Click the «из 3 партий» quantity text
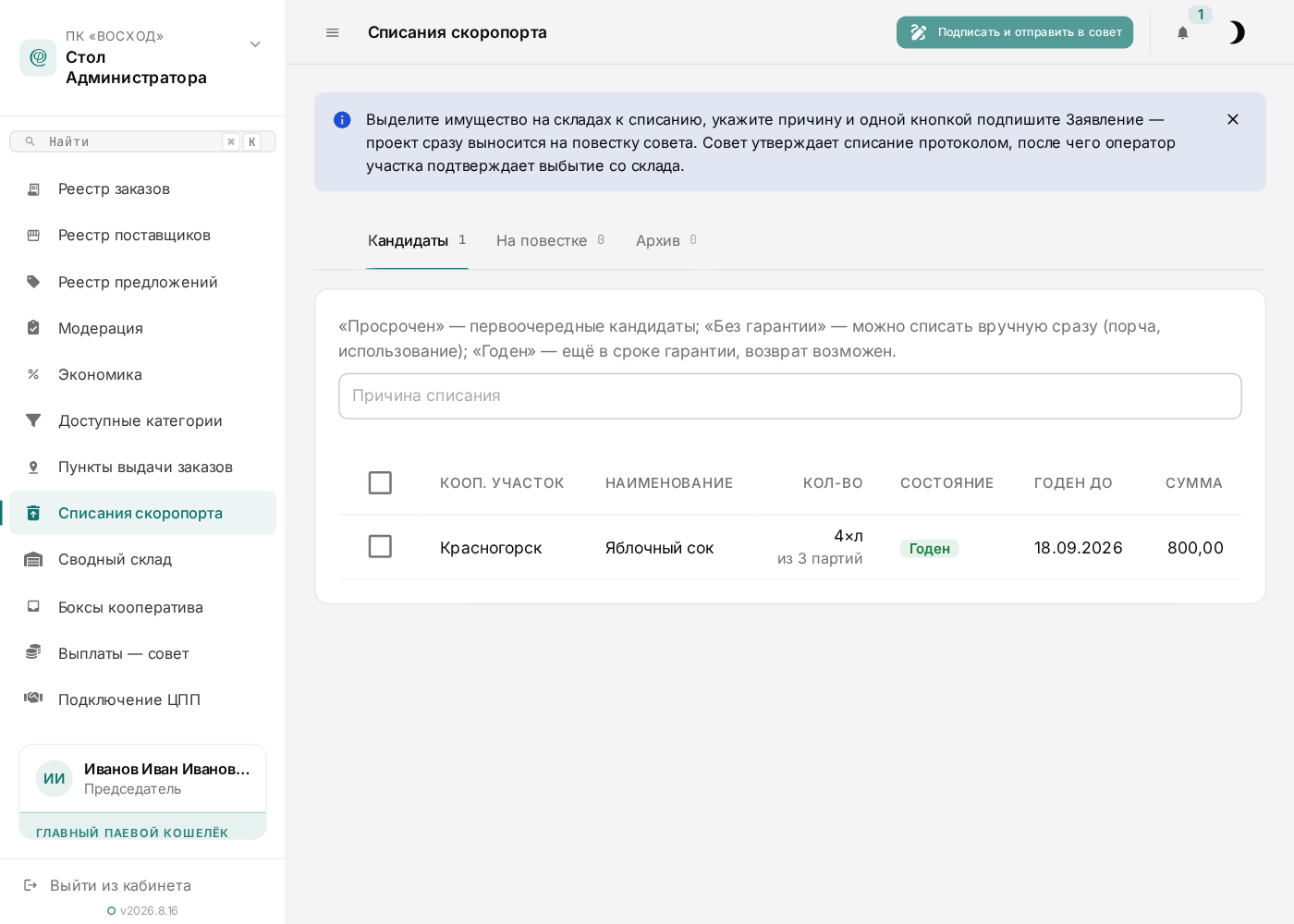Screen dimensions: 1294x924 click(x=820, y=558)
